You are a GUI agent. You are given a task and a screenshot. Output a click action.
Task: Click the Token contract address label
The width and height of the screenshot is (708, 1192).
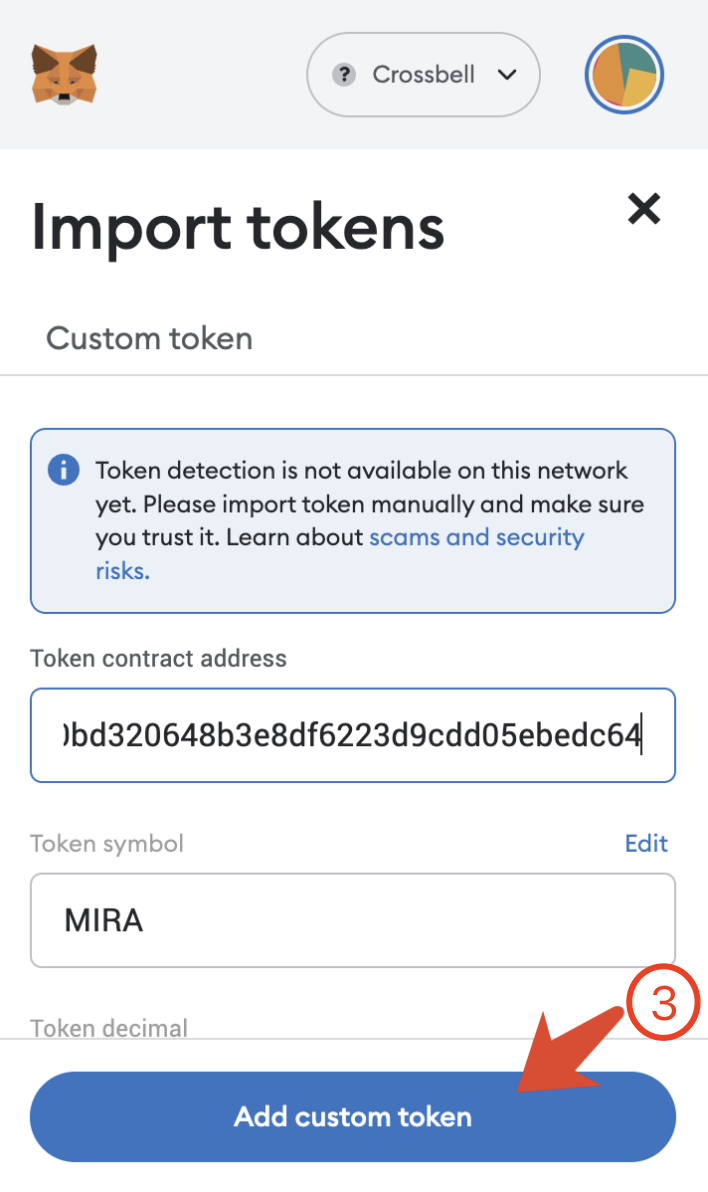(x=158, y=658)
